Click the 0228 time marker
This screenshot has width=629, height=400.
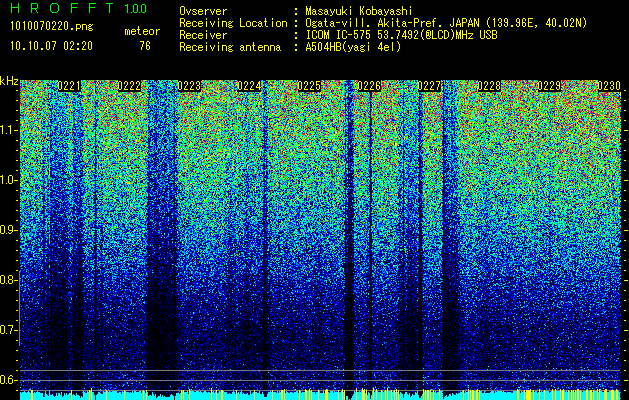(489, 86)
